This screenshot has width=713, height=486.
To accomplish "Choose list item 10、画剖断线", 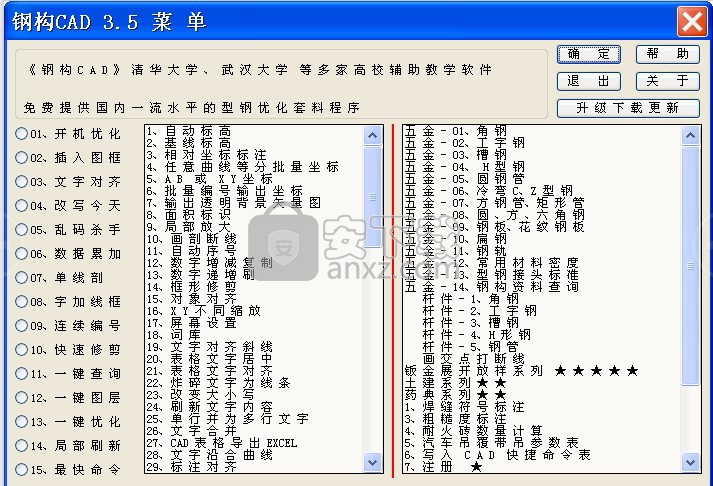I will click(x=191, y=239).
